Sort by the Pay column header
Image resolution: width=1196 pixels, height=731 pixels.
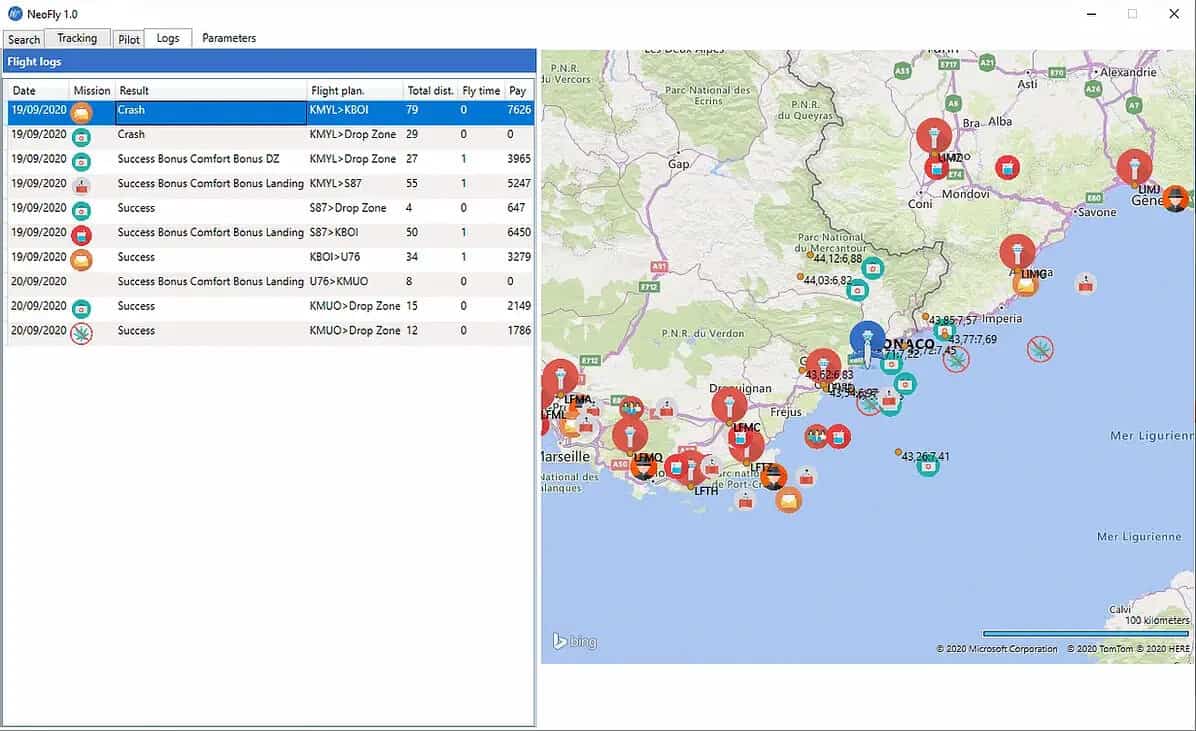click(x=517, y=91)
